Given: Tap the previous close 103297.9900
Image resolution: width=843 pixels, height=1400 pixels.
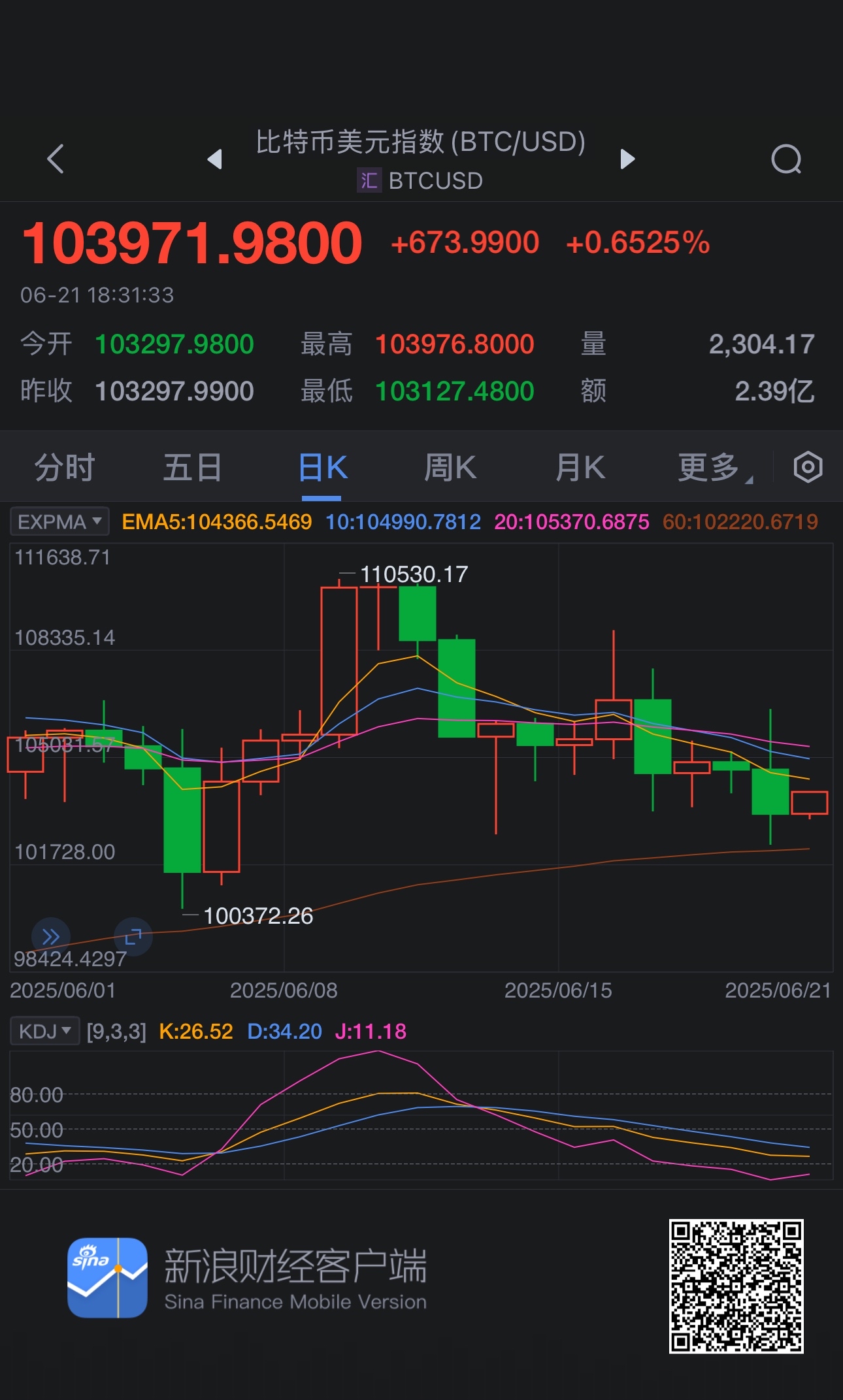Looking at the screenshot, I should click(x=174, y=391).
